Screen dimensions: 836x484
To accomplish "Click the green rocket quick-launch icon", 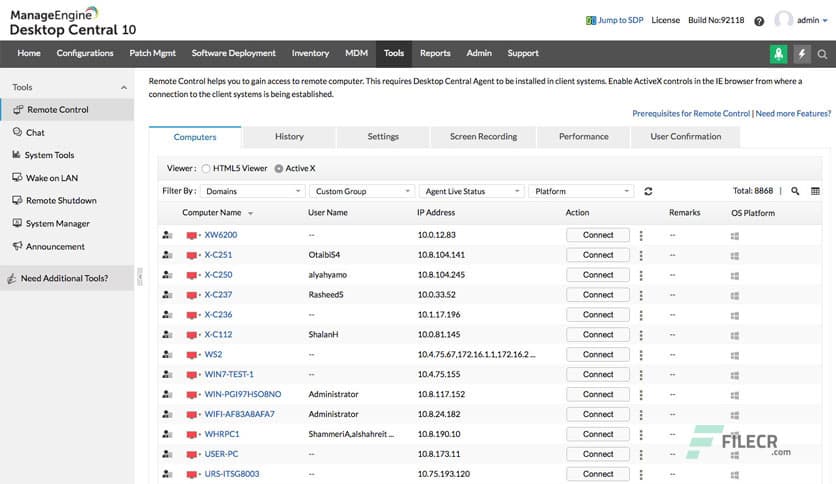I will point(778,54).
